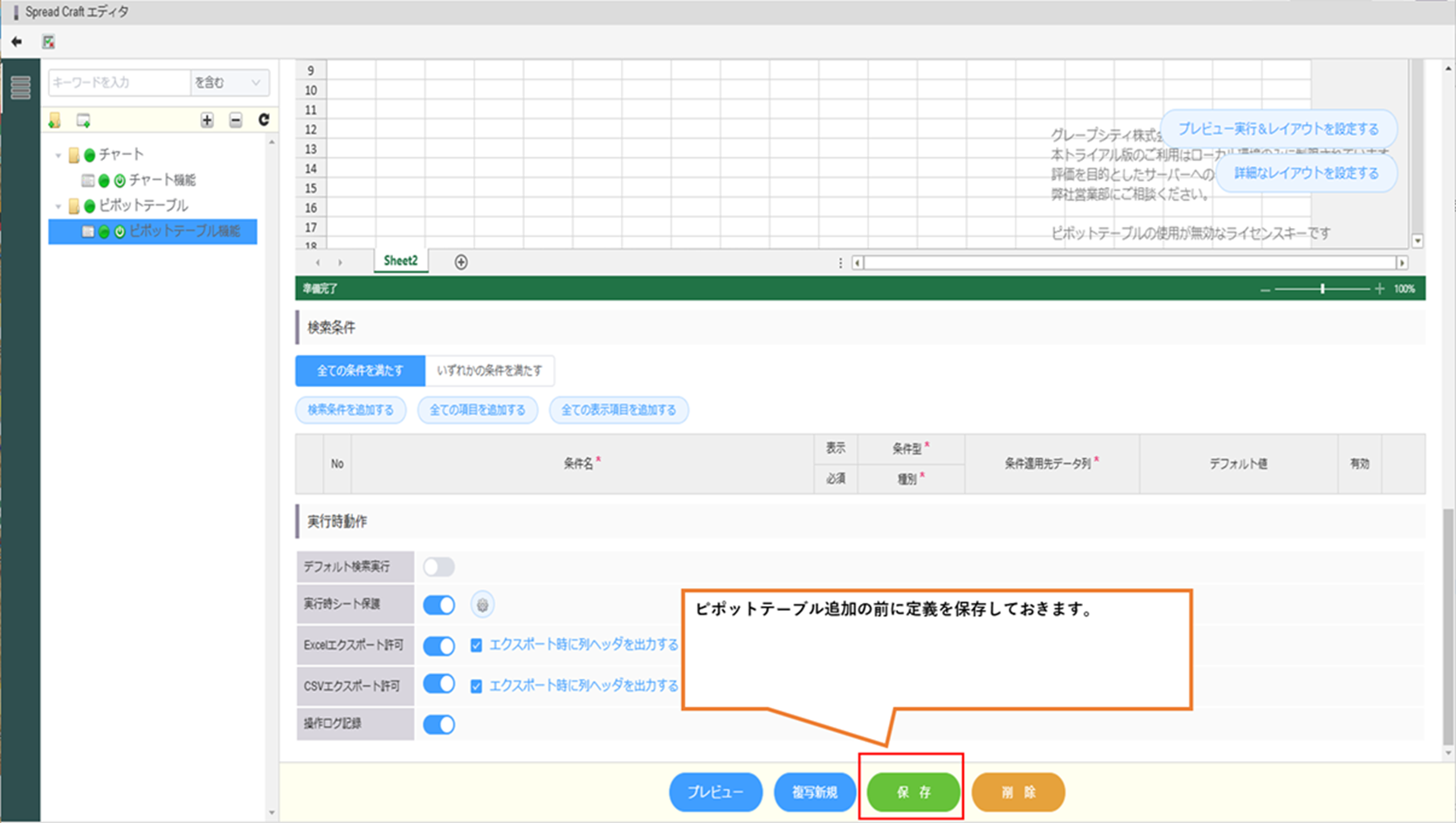Open the hamburger menu in the sidebar
Image resolution: width=1456 pixels, height=823 pixels.
click(x=20, y=87)
